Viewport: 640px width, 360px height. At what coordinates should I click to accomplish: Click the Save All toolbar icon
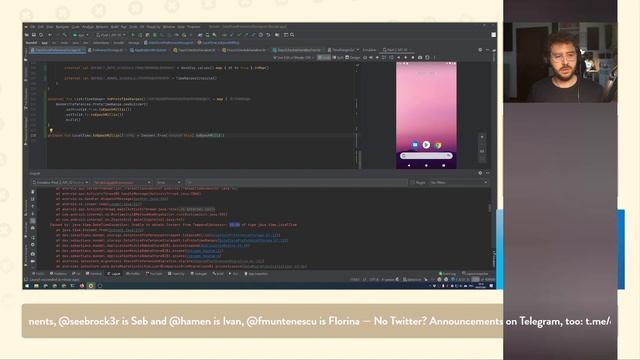34,35
